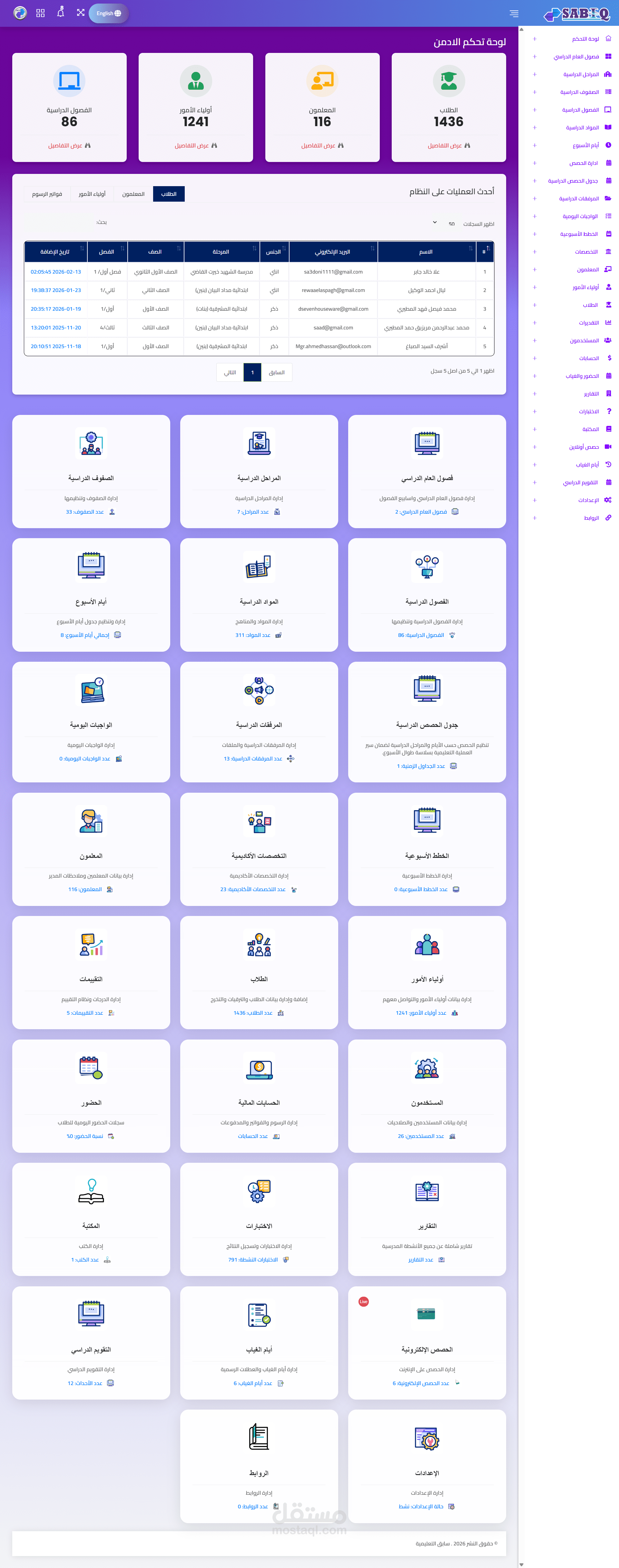This screenshot has height=1568, width=619.
Task: Click the settings gears icon in sidebar
Action: click(607, 500)
